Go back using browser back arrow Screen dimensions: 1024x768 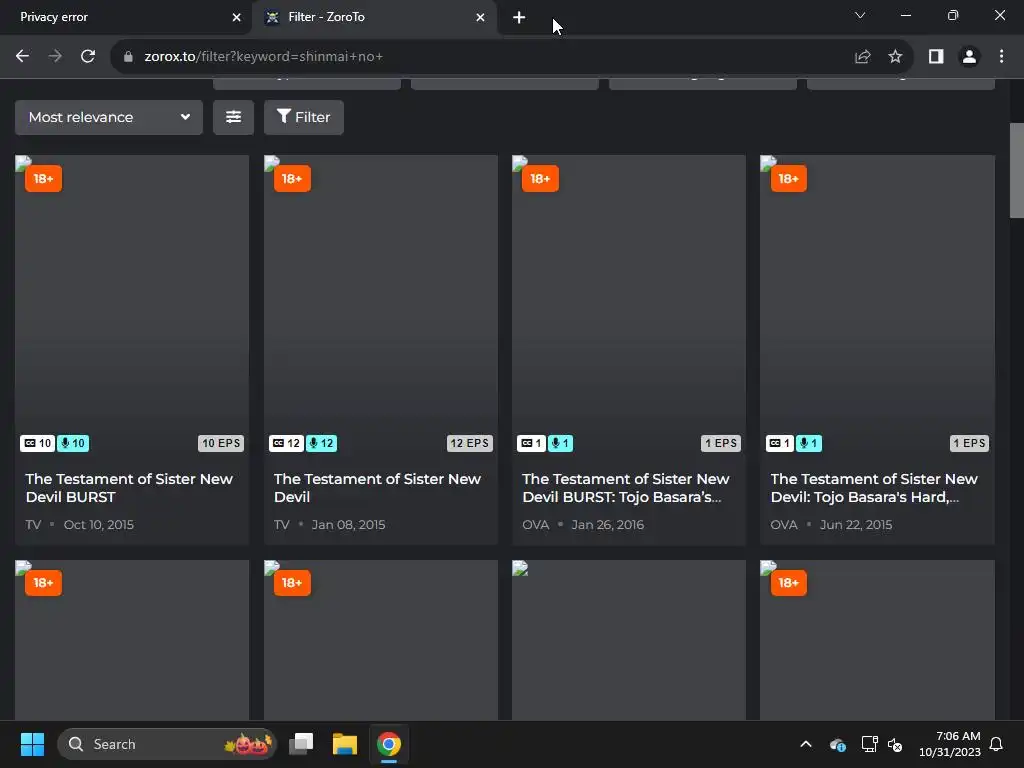[x=22, y=56]
